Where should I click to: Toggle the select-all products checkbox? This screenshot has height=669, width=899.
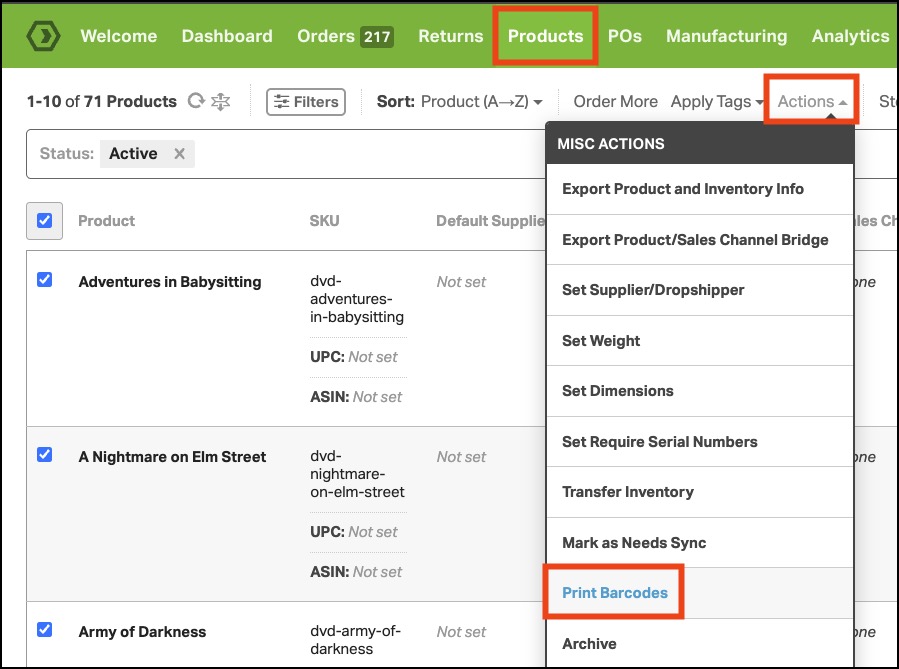click(44, 221)
